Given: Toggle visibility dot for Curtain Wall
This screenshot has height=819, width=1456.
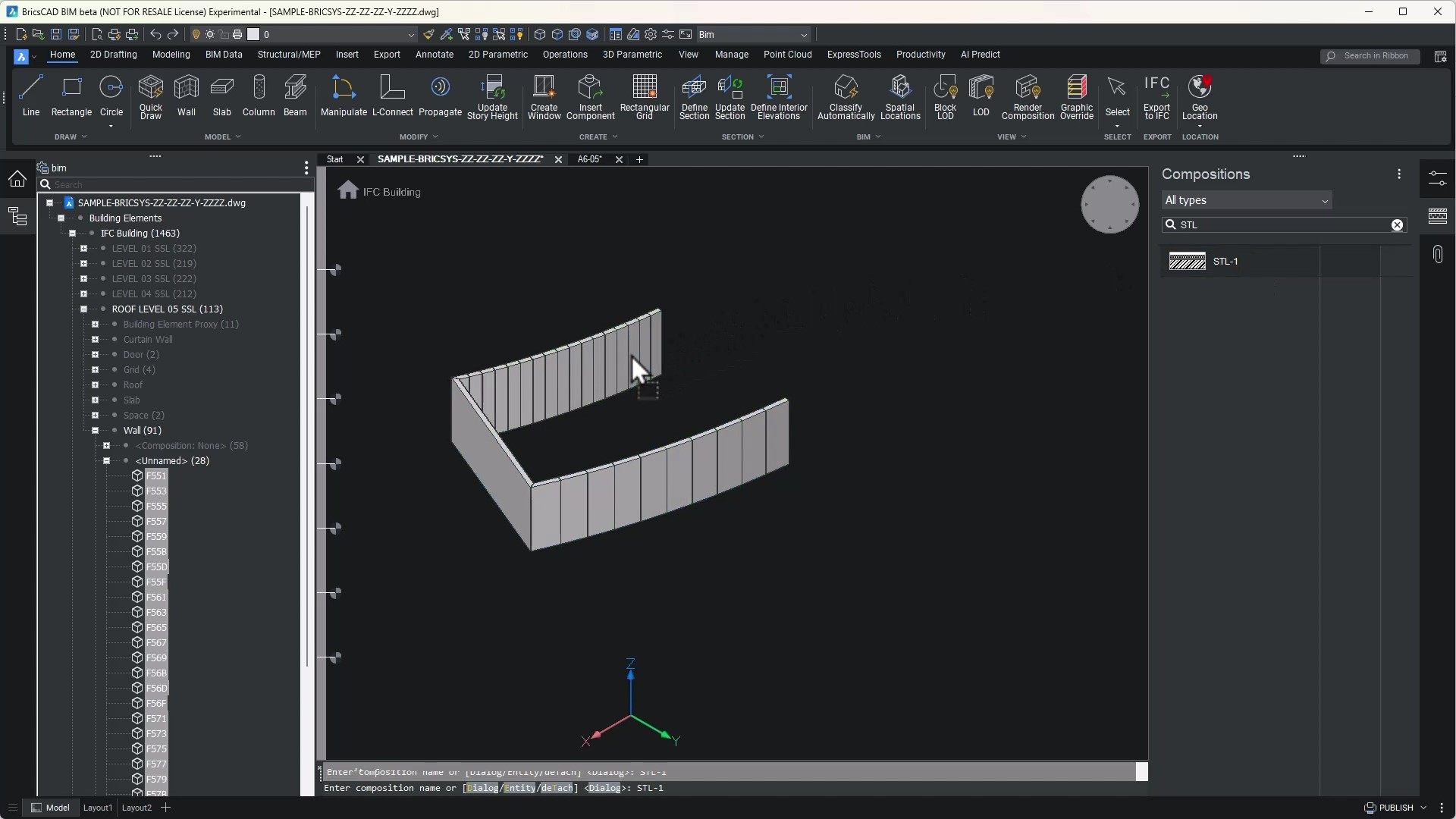Looking at the screenshot, I should (115, 340).
